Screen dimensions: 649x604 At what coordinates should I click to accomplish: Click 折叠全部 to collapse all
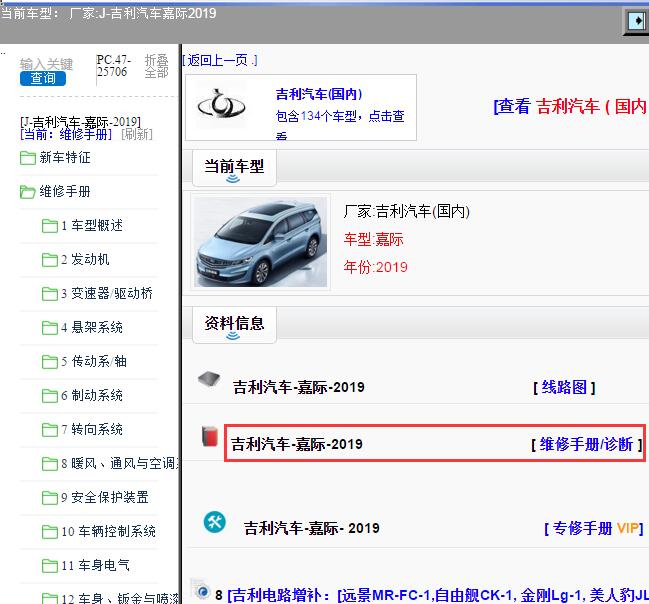coord(156,66)
